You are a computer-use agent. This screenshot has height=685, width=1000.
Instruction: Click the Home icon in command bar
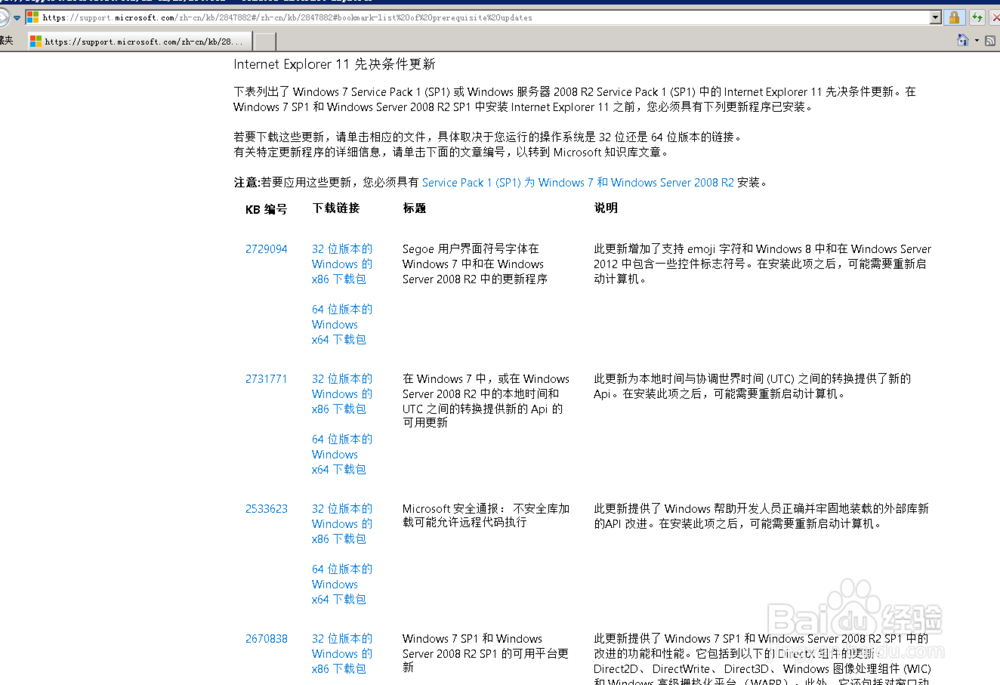[962, 41]
